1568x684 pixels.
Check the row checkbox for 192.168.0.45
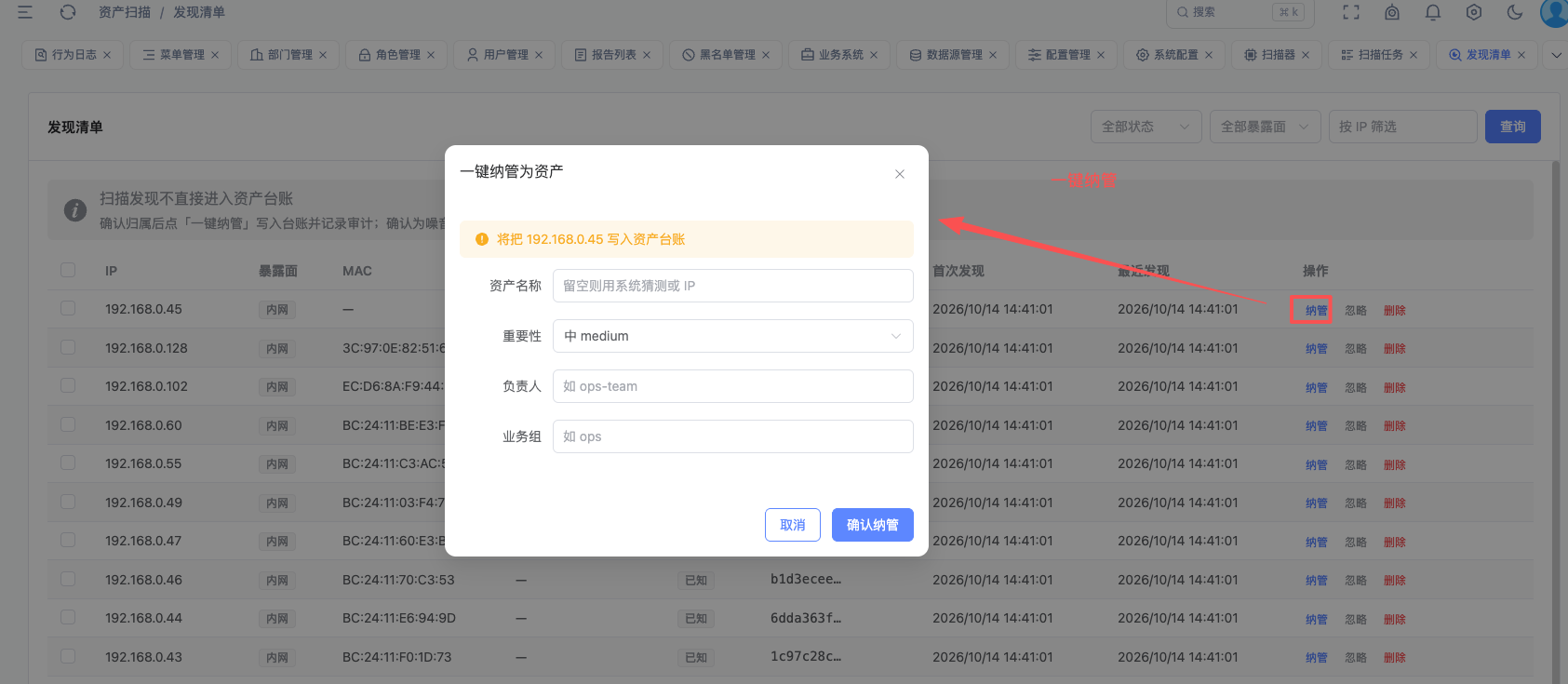click(x=68, y=308)
